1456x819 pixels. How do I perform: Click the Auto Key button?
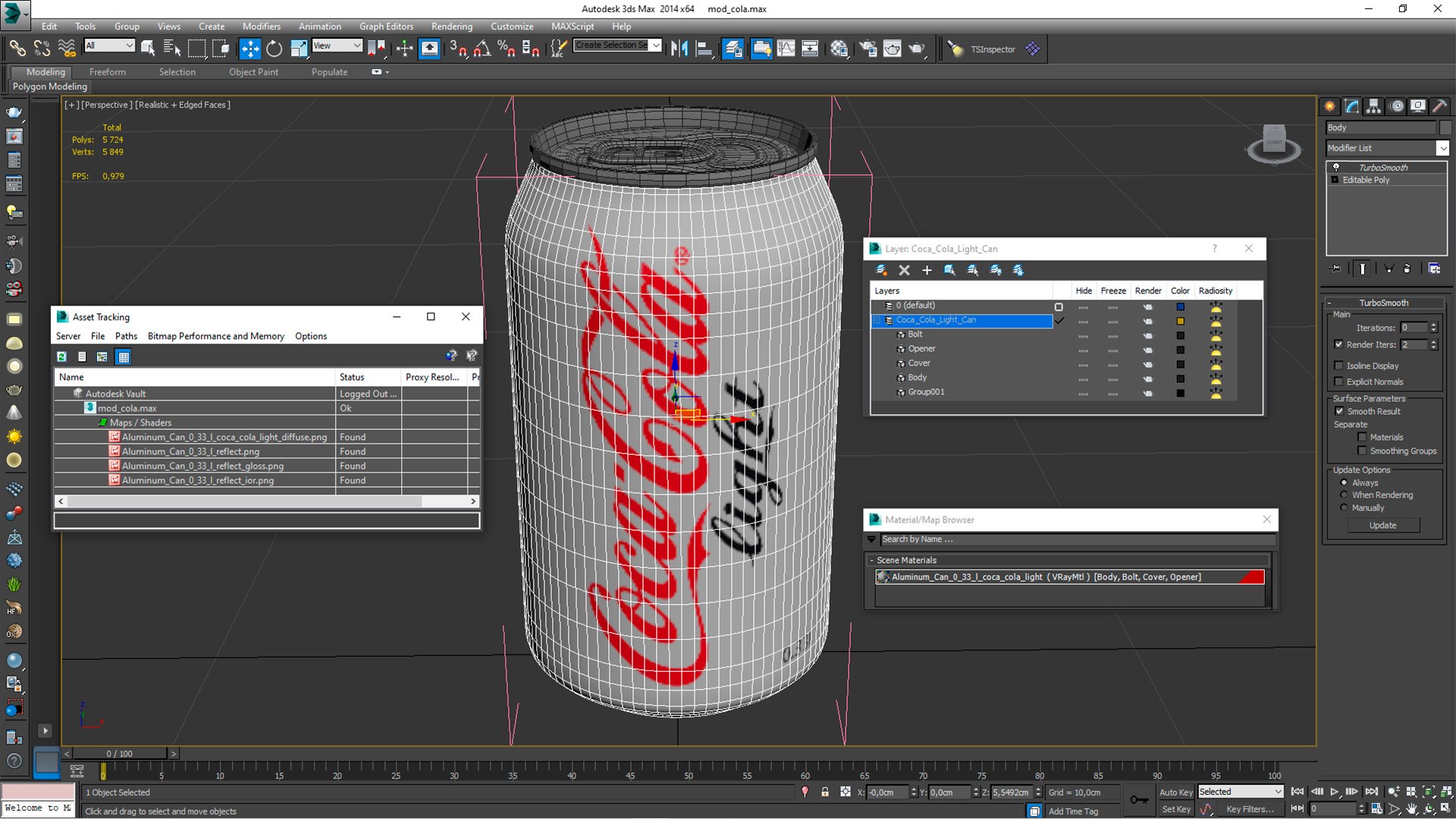1175,792
